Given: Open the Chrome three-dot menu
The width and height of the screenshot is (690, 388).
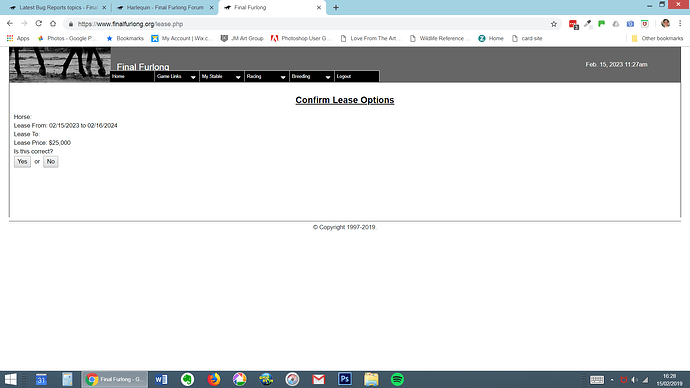Looking at the screenshot, I should click(680, 24).
